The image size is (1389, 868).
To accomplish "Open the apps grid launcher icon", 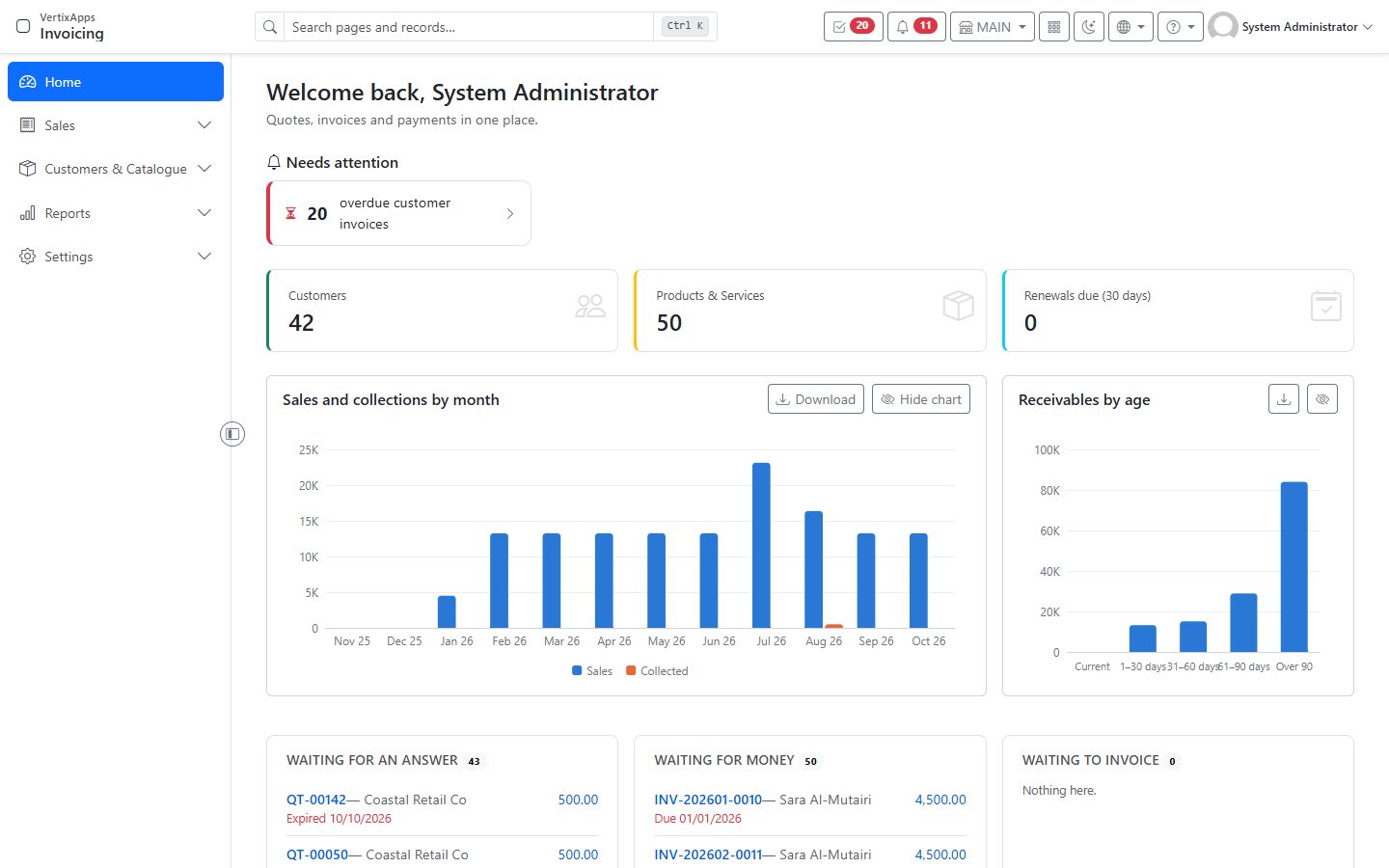I will tap(1054, 27).
